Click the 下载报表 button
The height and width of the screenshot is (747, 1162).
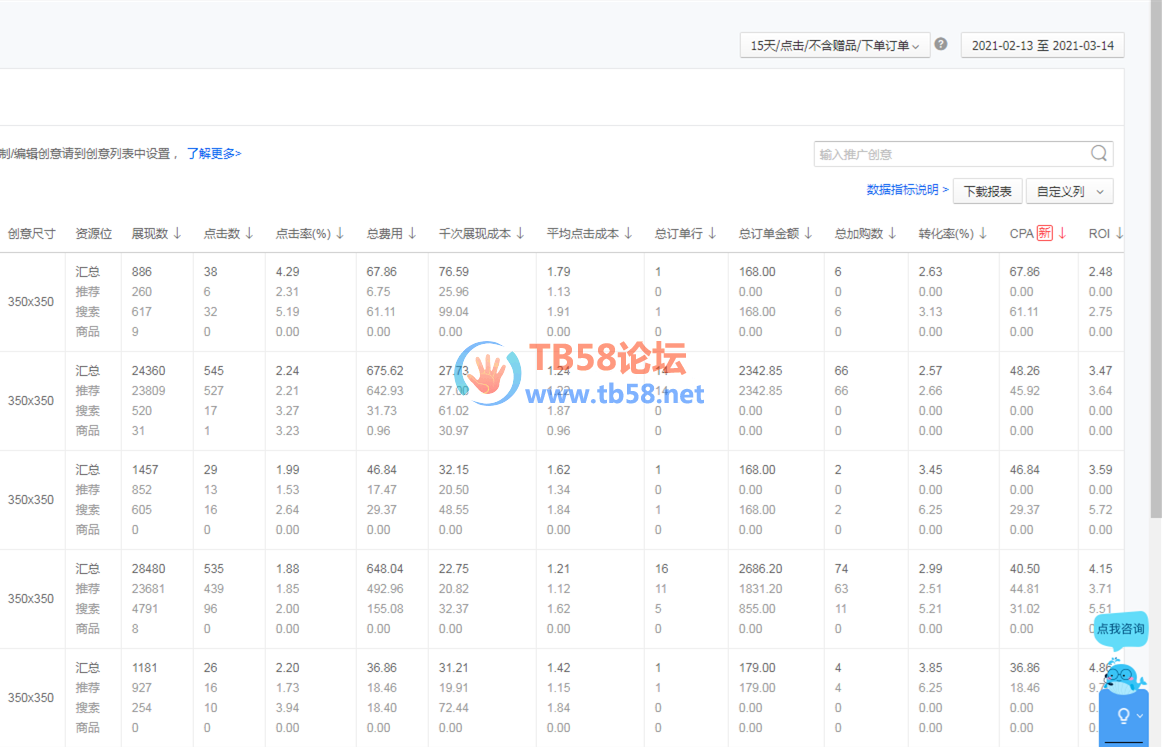[x=988, y=191]
